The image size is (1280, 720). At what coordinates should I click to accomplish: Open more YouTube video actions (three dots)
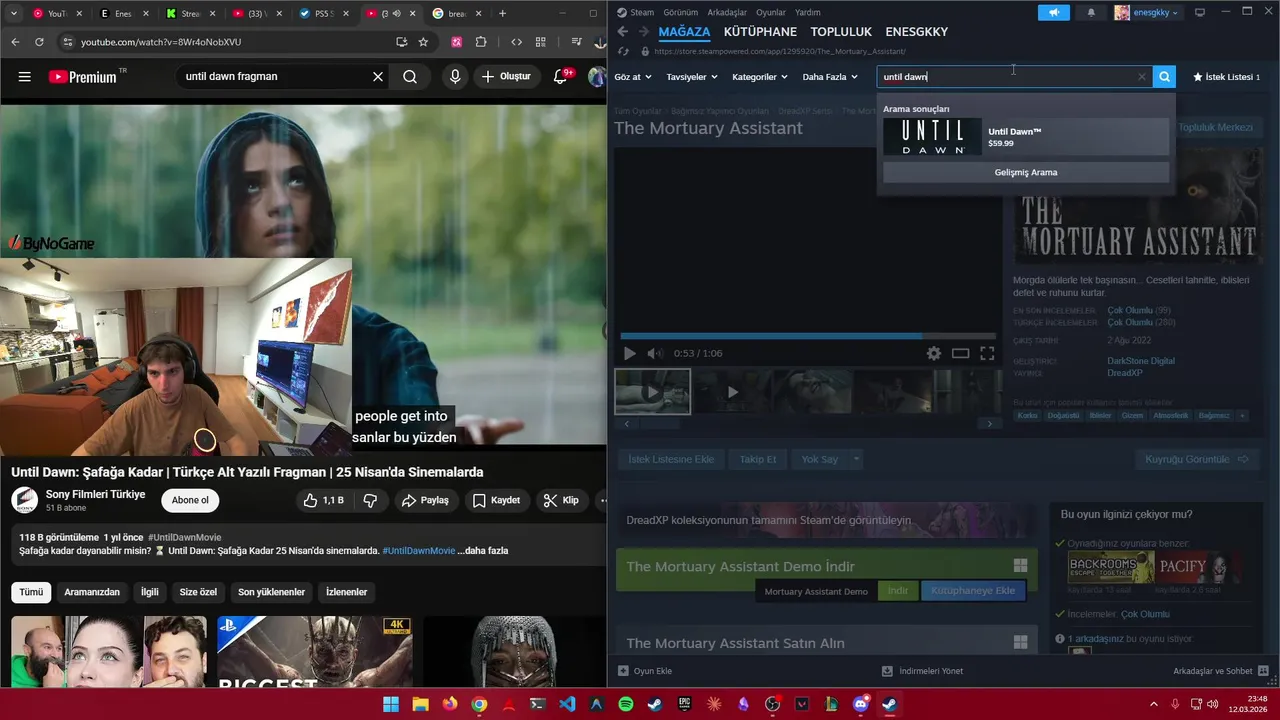click(602, 500)
